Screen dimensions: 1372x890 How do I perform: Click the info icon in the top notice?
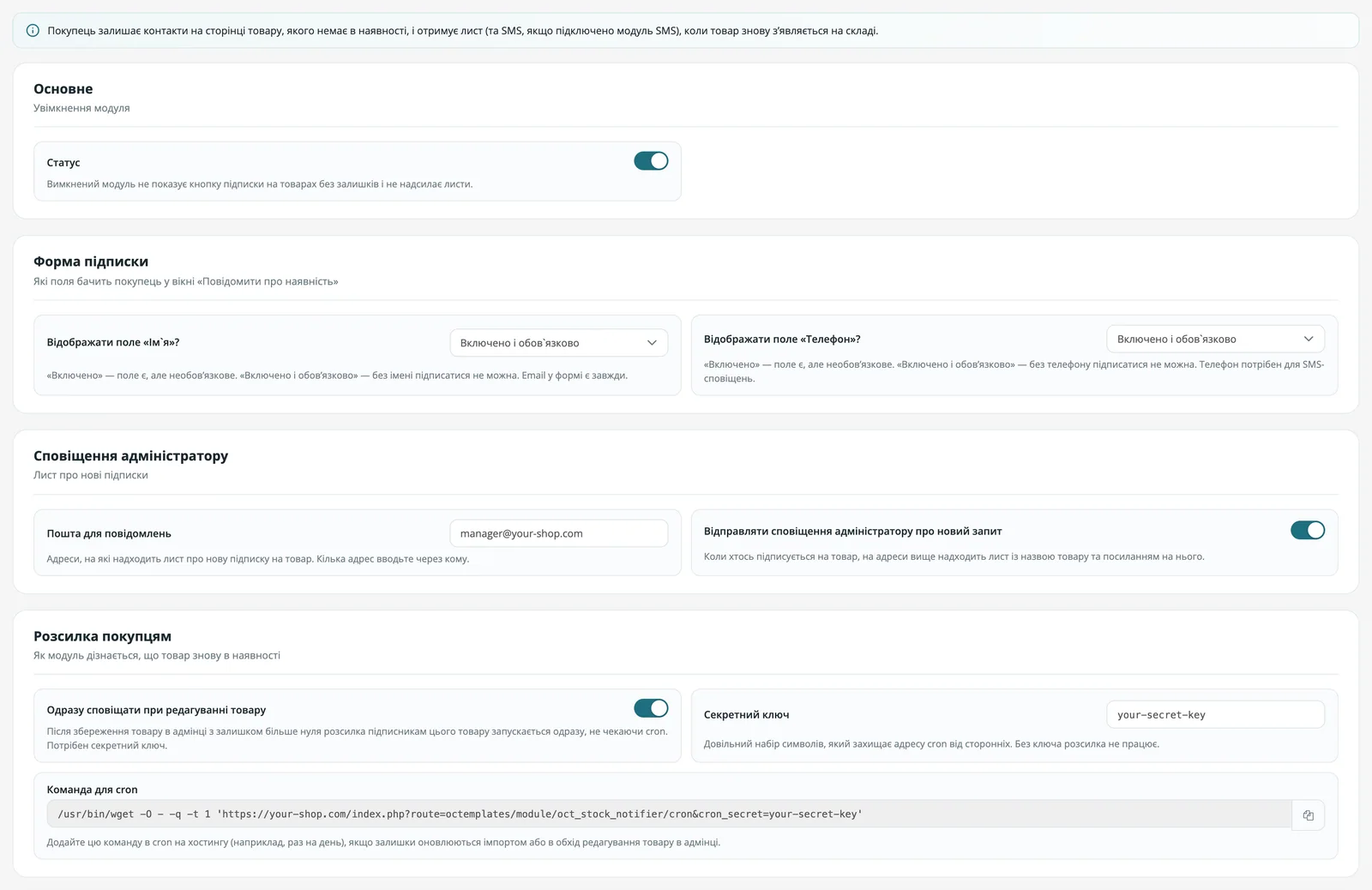pyautogui.click(x=33, y=31)
